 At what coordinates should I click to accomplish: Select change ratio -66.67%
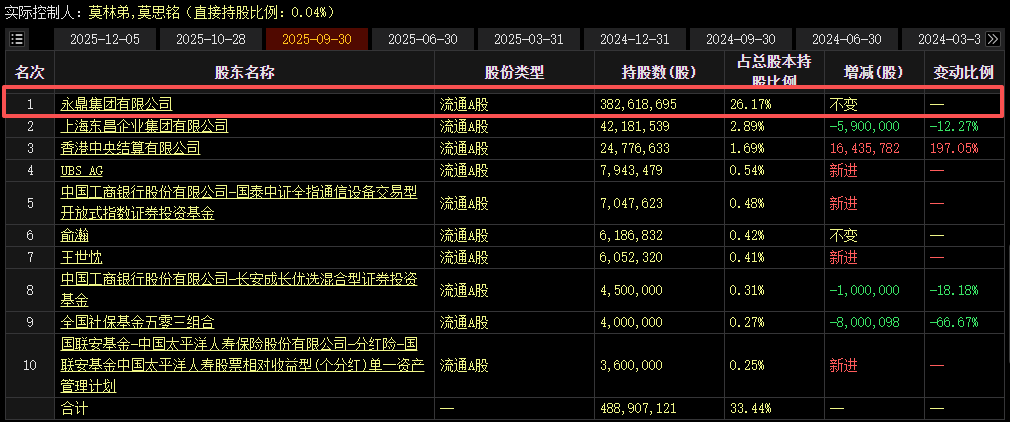pyautogui.click(x=955, y=321)
